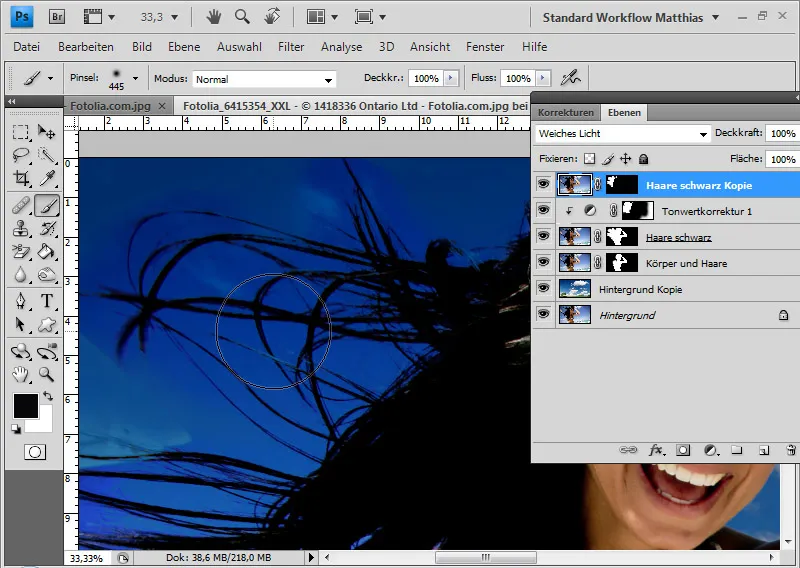Image resolution: width=800 pixels, height=568 pixels.
Task: Select the Pen tool
Action: (20, 301)
